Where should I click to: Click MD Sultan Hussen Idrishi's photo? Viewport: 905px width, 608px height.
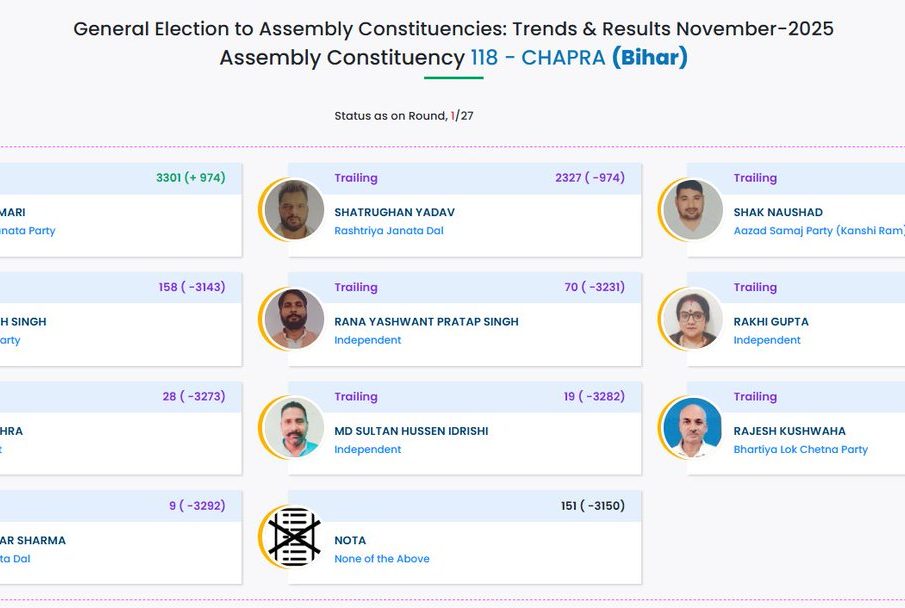click(294, 428)
